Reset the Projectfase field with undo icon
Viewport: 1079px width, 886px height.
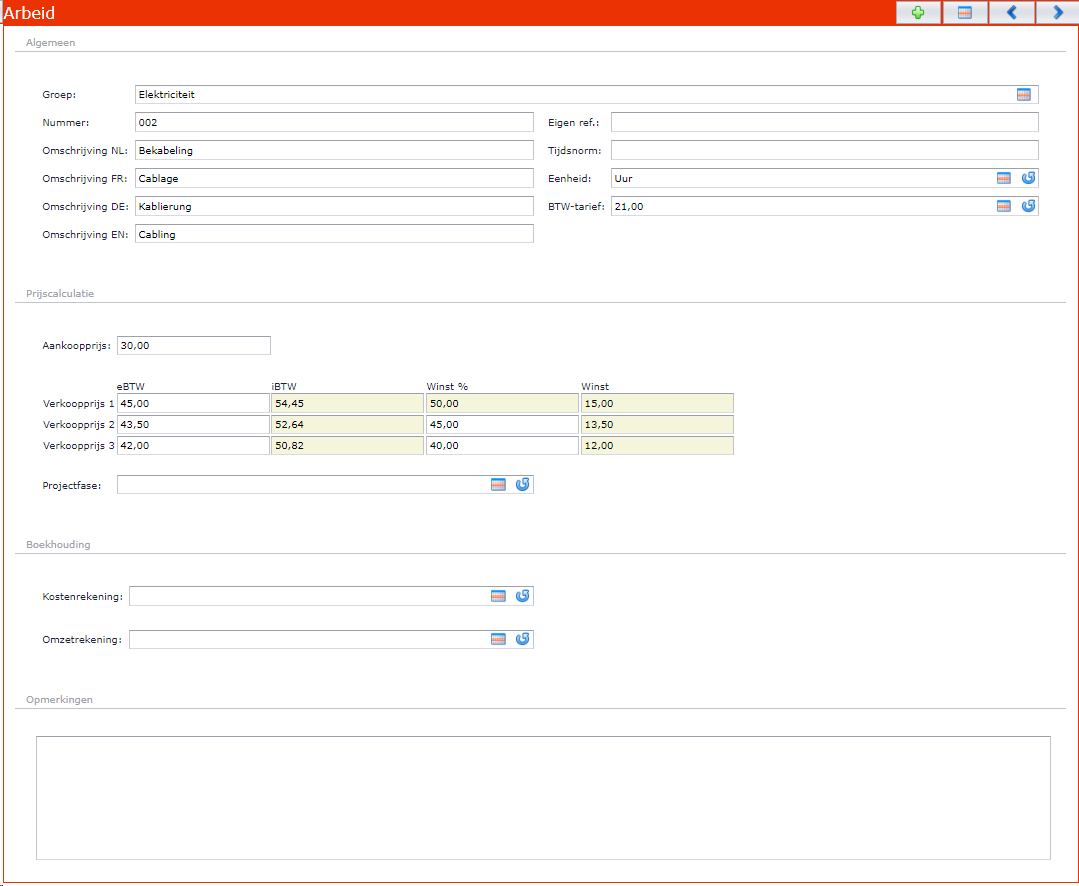click(522, 485)
